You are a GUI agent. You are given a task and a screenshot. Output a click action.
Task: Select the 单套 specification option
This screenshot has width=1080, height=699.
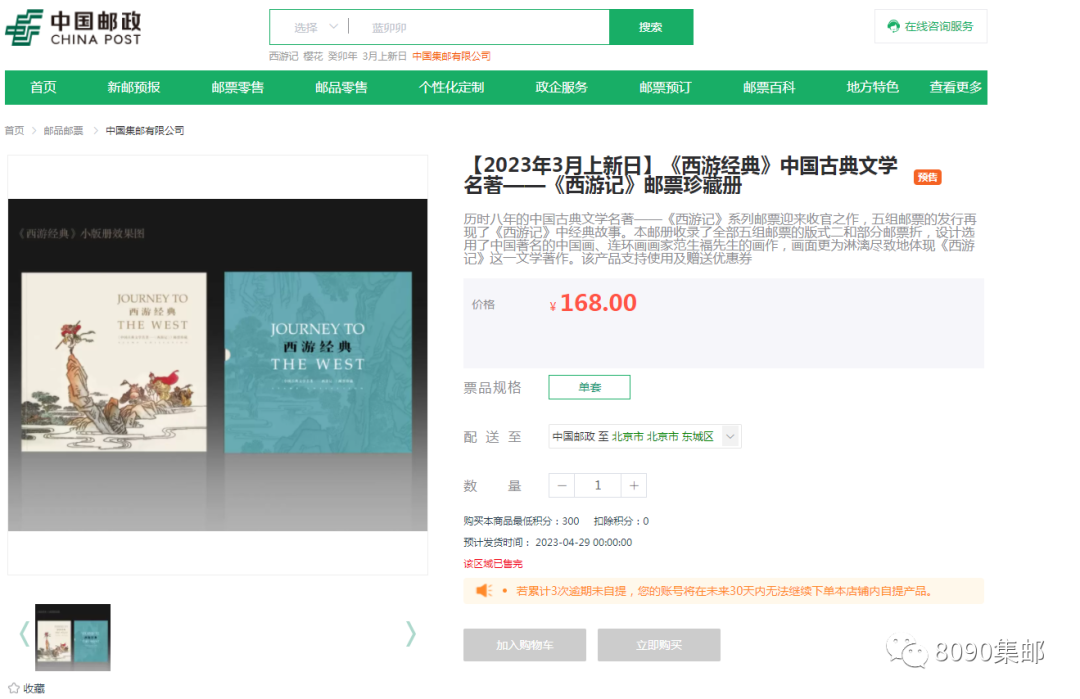click(590, 387)
